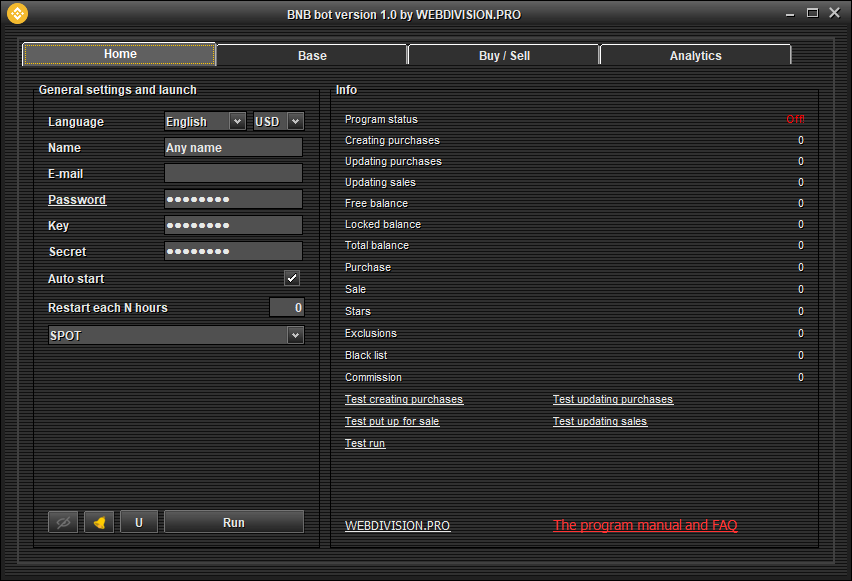Click the E-mail input field
This screenshot has height=581, width=852.
pyautogui.click(x=233, y=173)
